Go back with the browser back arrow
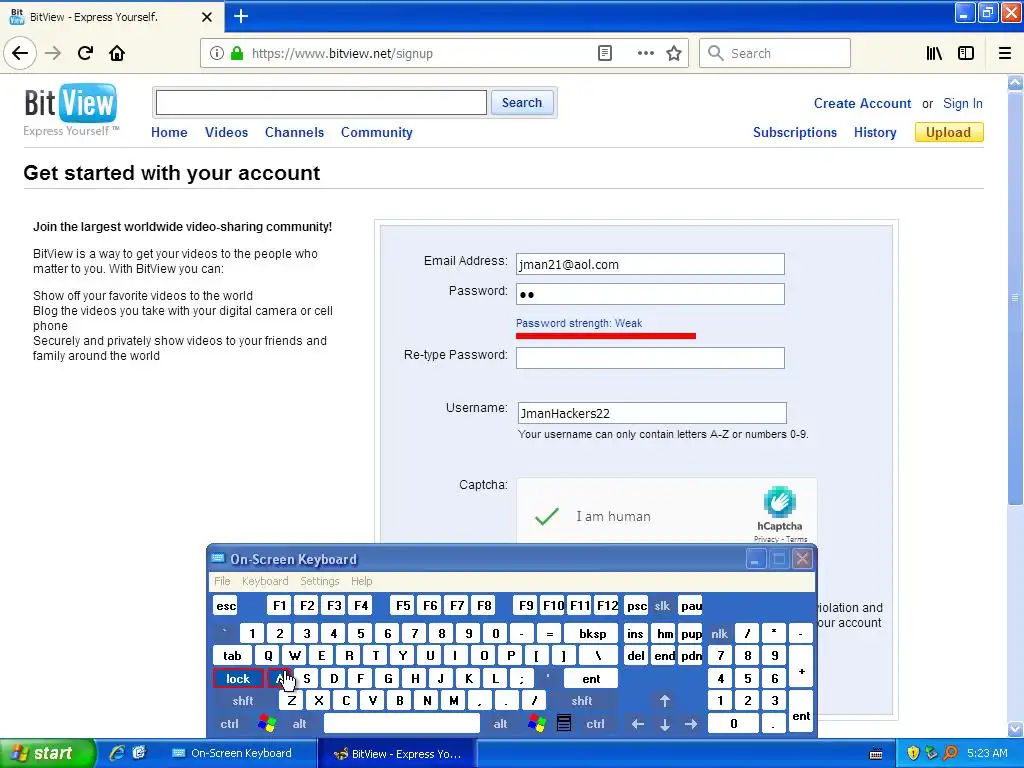Viewport: 1024px width, 768px height. click(x=20, y=54)
